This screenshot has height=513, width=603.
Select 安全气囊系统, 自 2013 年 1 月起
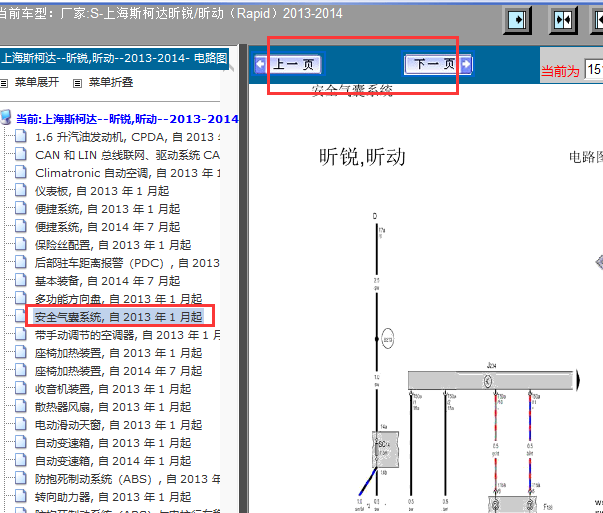(118, 317)
